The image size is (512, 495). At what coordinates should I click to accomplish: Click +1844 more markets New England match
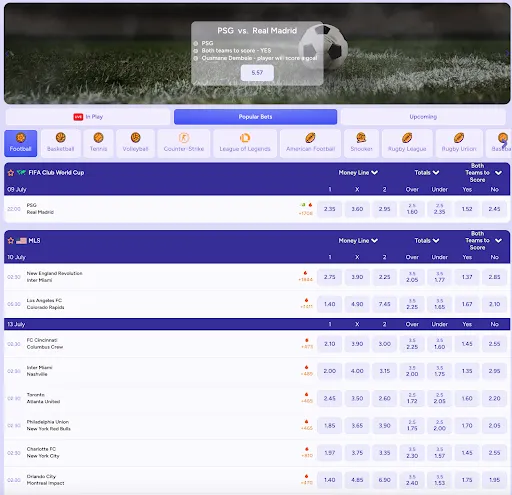click(306, 280)
